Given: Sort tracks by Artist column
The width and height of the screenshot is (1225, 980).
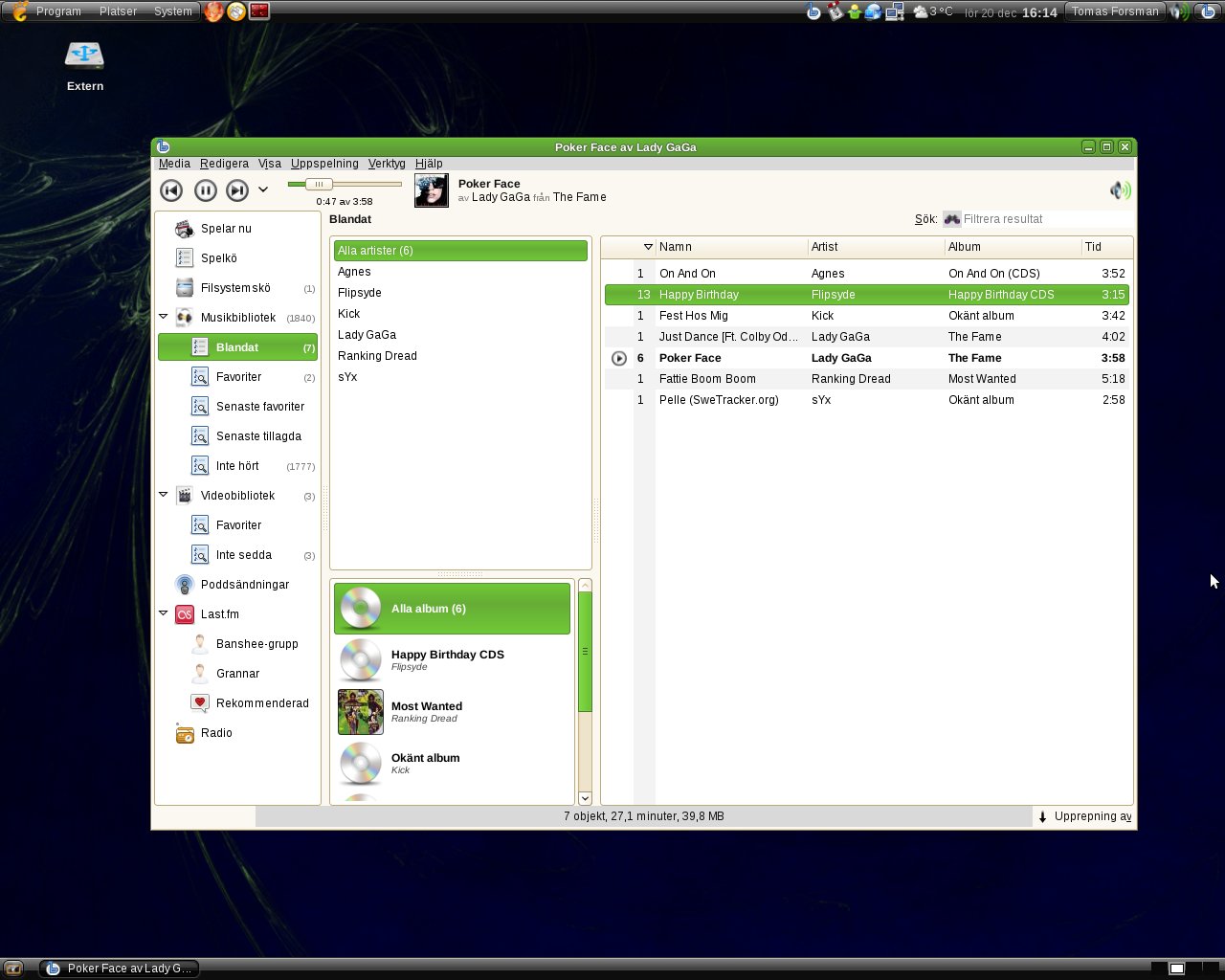Looking at the screenshot, I should [x=876, y=247].
